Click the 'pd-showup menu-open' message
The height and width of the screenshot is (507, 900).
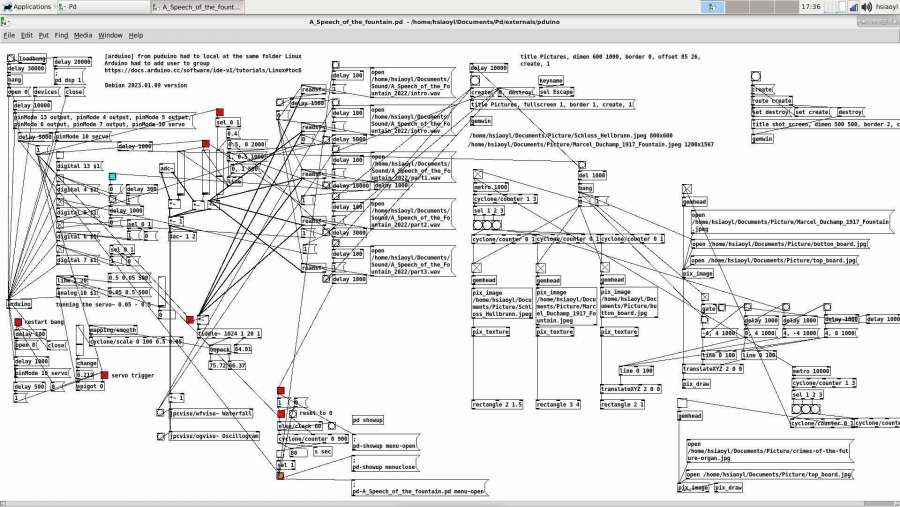pos(385,443)
